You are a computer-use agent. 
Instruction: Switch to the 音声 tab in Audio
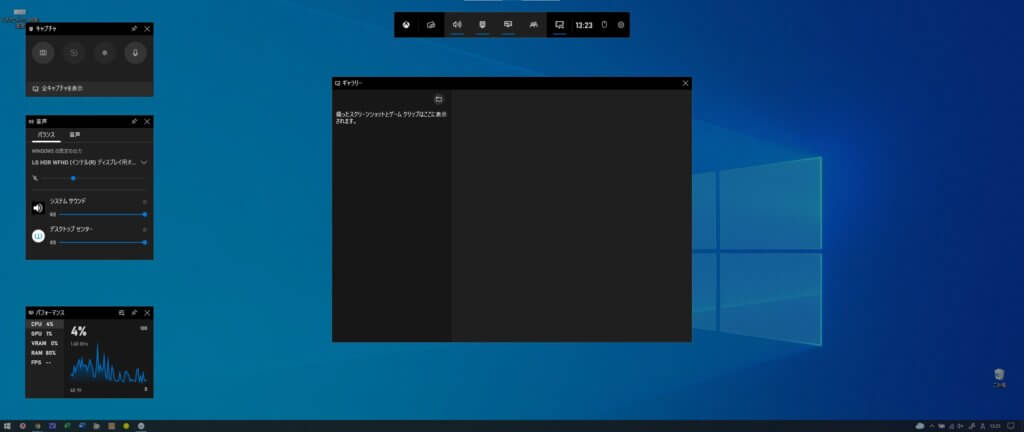click(x=75, y=134)
